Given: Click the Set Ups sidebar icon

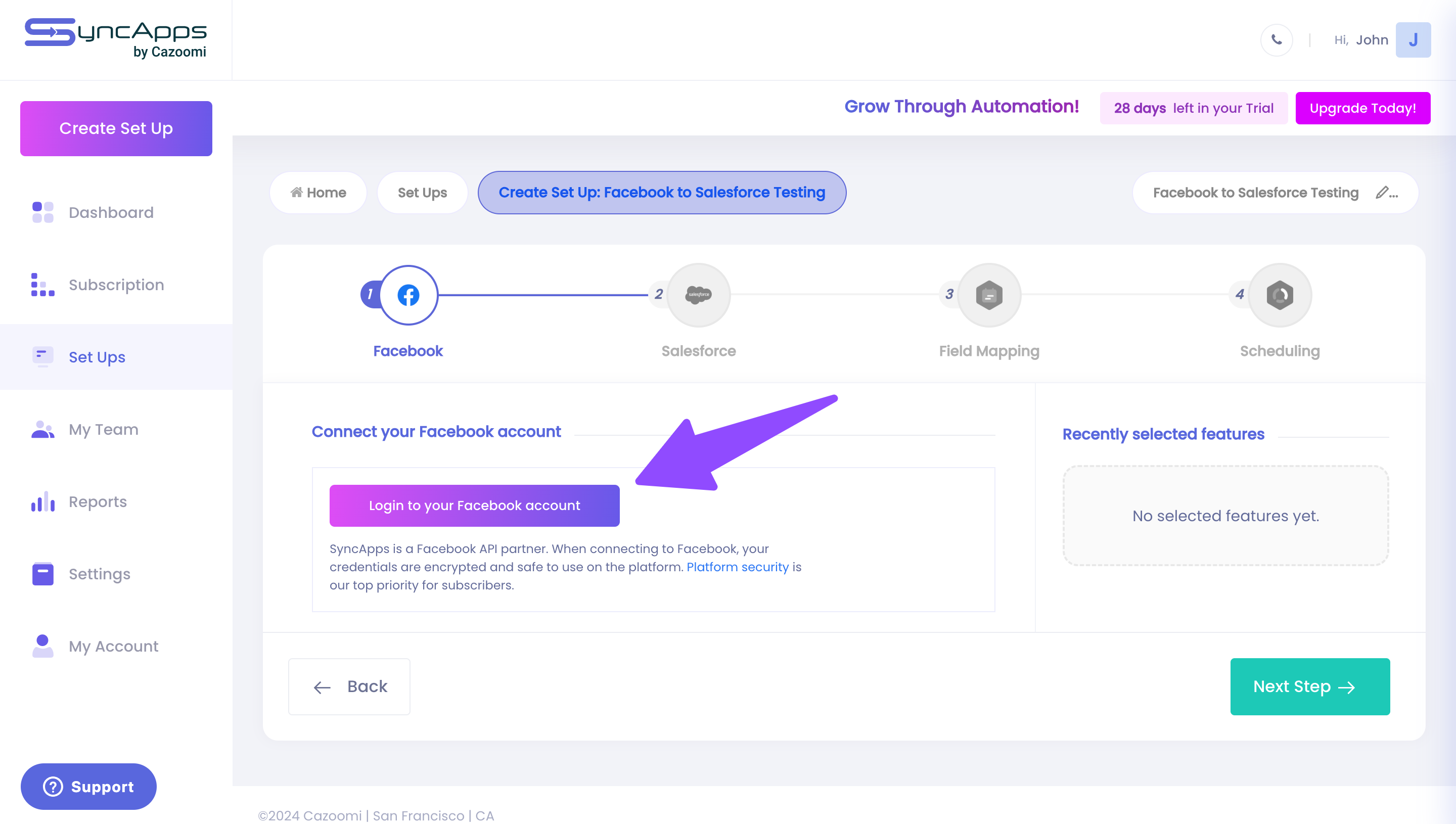Looking at the screenshot, I should click(42, 356).
